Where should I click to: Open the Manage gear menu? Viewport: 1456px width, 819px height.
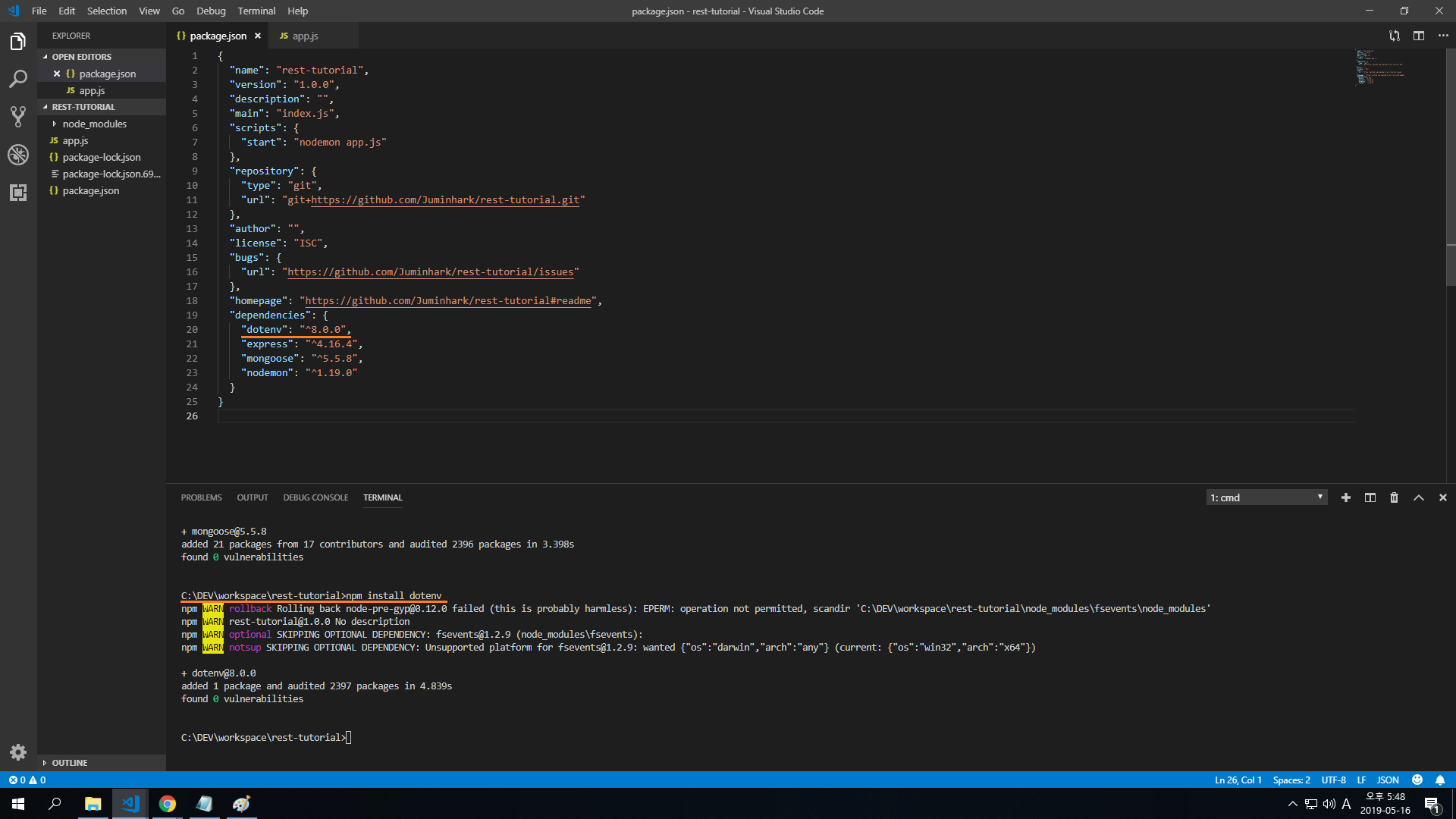point(18,752)
